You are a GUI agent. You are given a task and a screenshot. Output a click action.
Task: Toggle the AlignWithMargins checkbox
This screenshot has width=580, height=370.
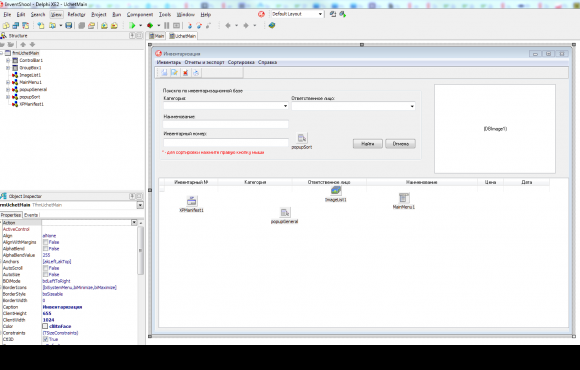(45, 242)
